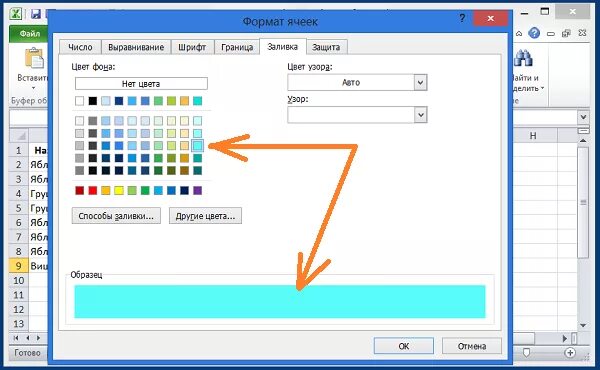Go to previous sheet with the navigation arrow
600x370 pixels.
pos(28,338)
